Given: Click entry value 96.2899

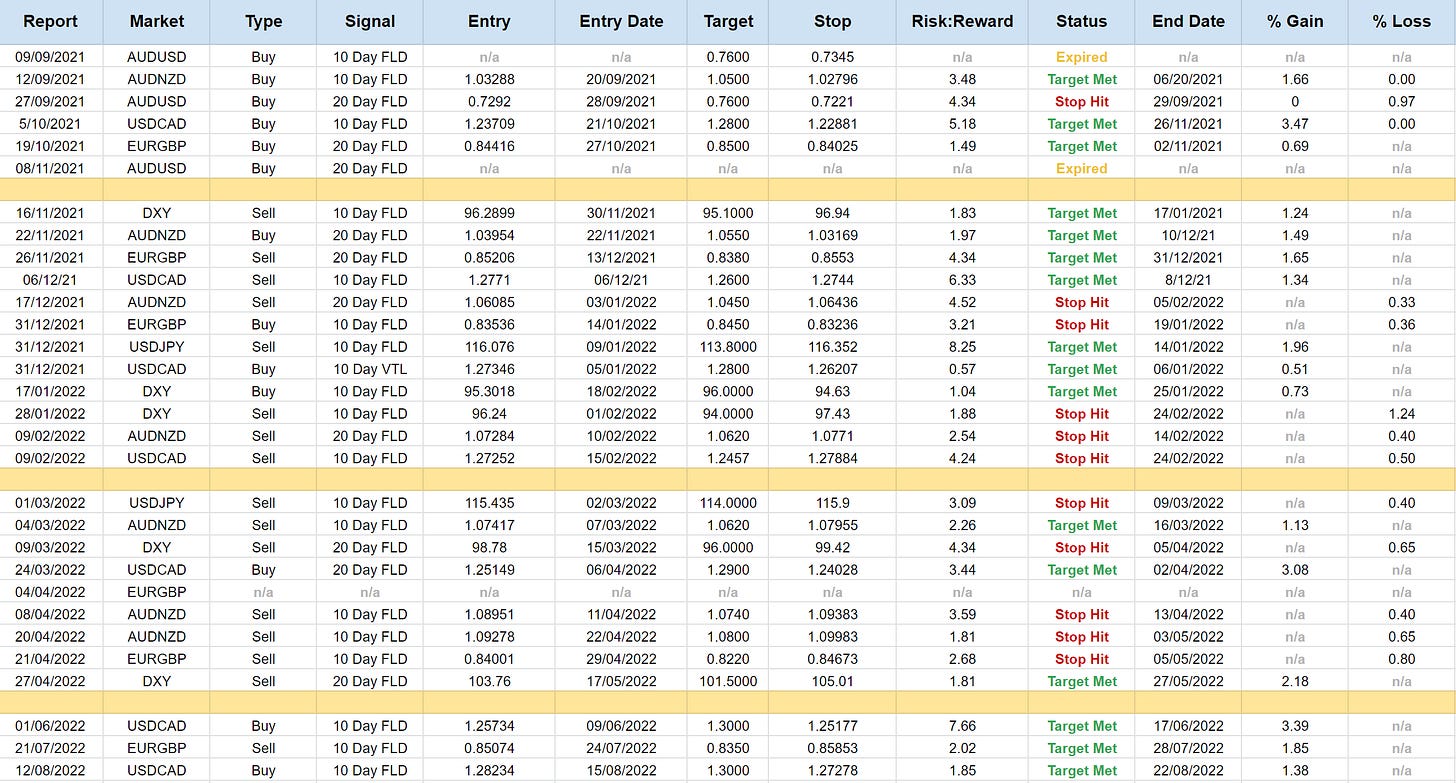Looking at the screenshot, I should (489, 213).
